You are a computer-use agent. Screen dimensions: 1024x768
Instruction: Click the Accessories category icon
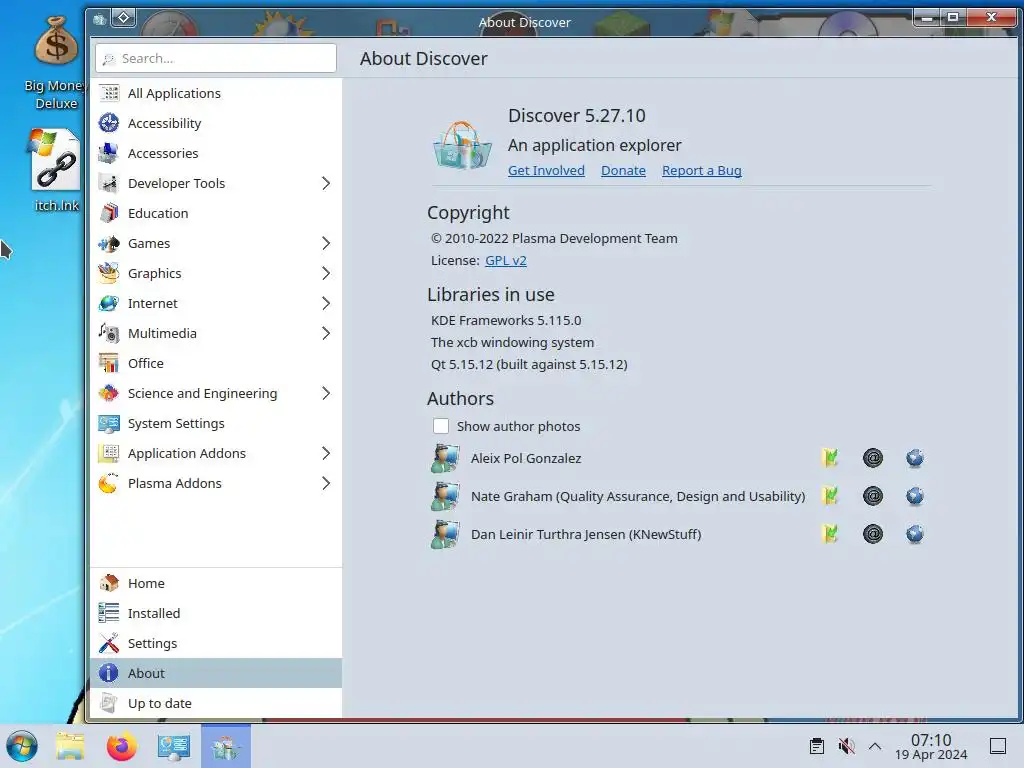tap(109, 153)
